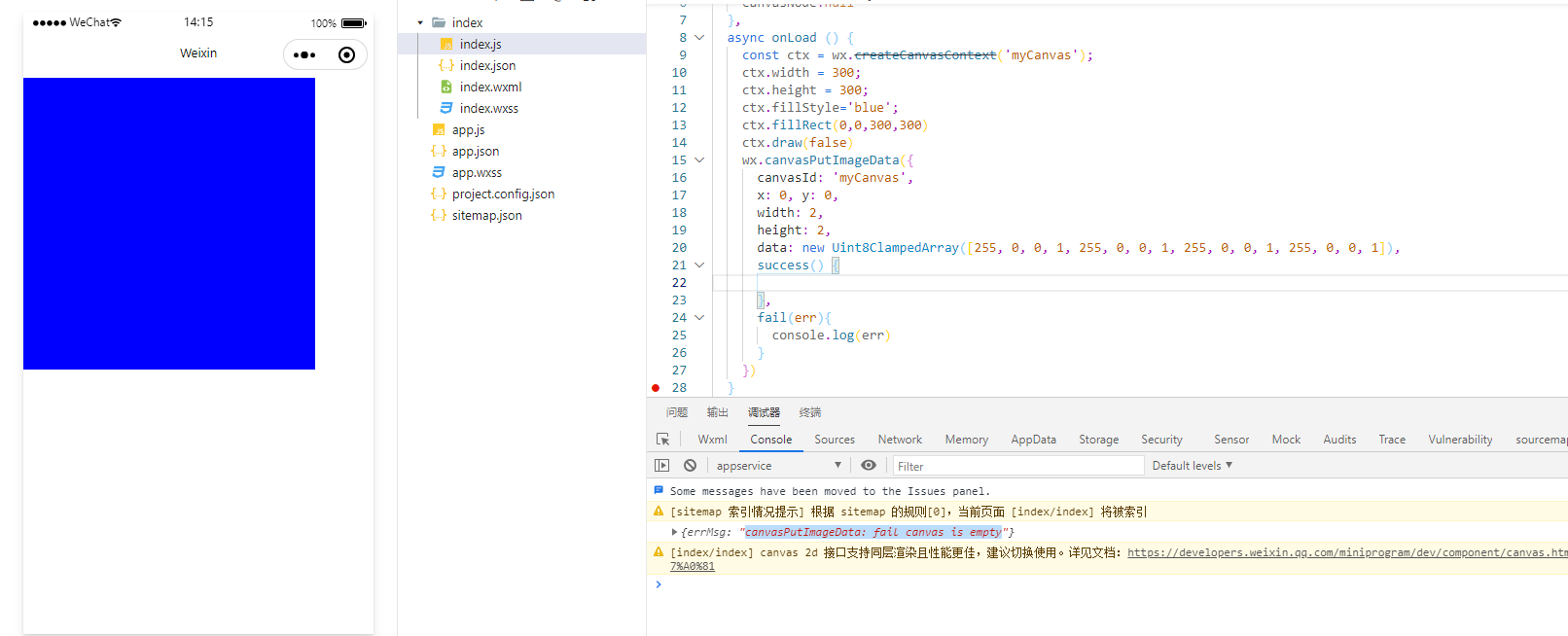The image size is (1568, 636).
Task: Click the app.wxss file icon
Action: tap(439, 172)
